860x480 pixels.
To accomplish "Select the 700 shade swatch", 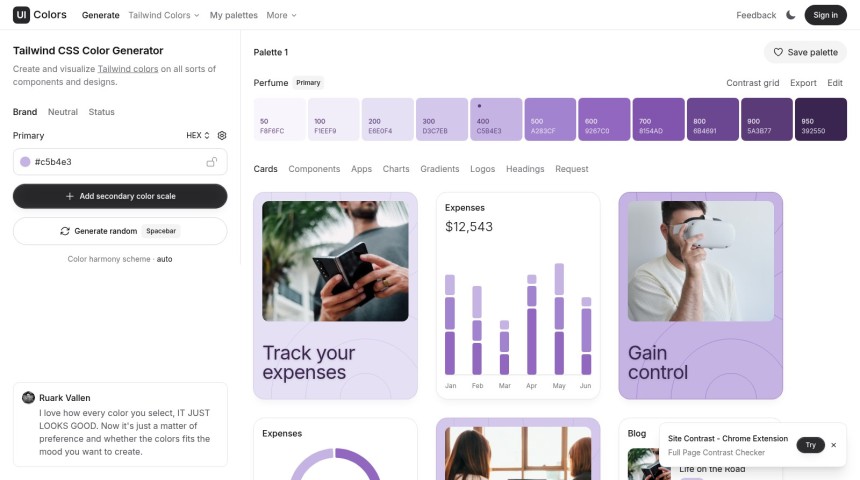I will pyautogui.click(x=659, y=120).
